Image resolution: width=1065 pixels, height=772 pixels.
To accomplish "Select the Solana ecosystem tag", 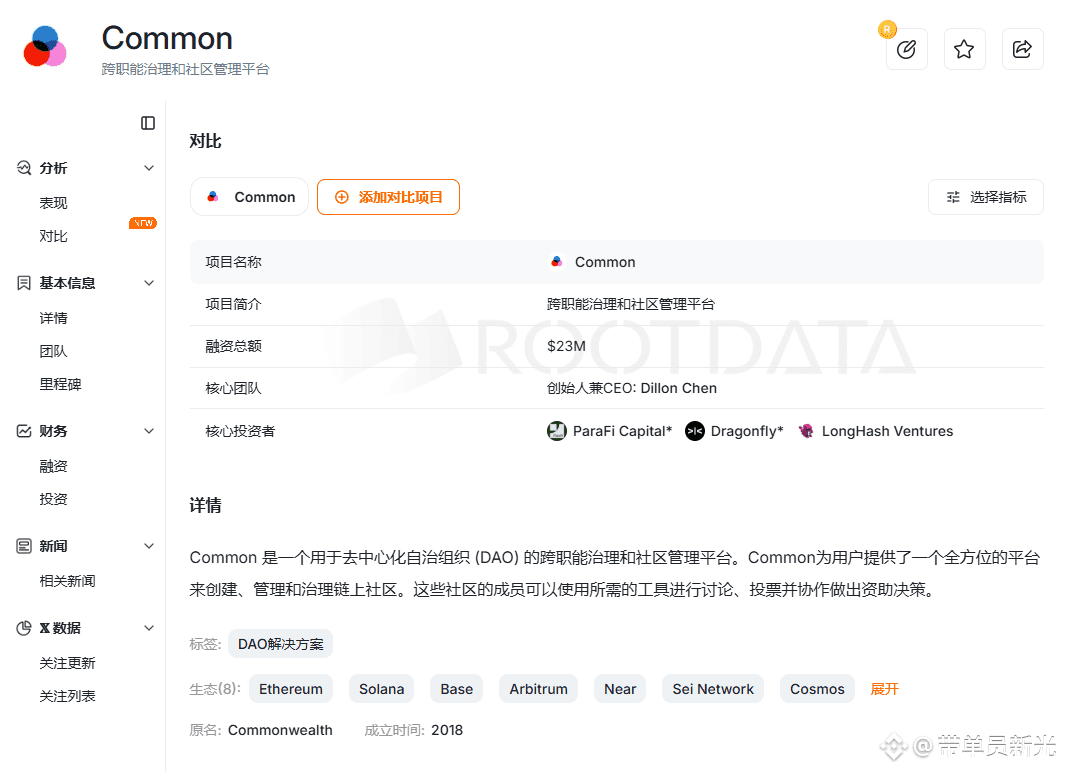I will tap(382, 689).
